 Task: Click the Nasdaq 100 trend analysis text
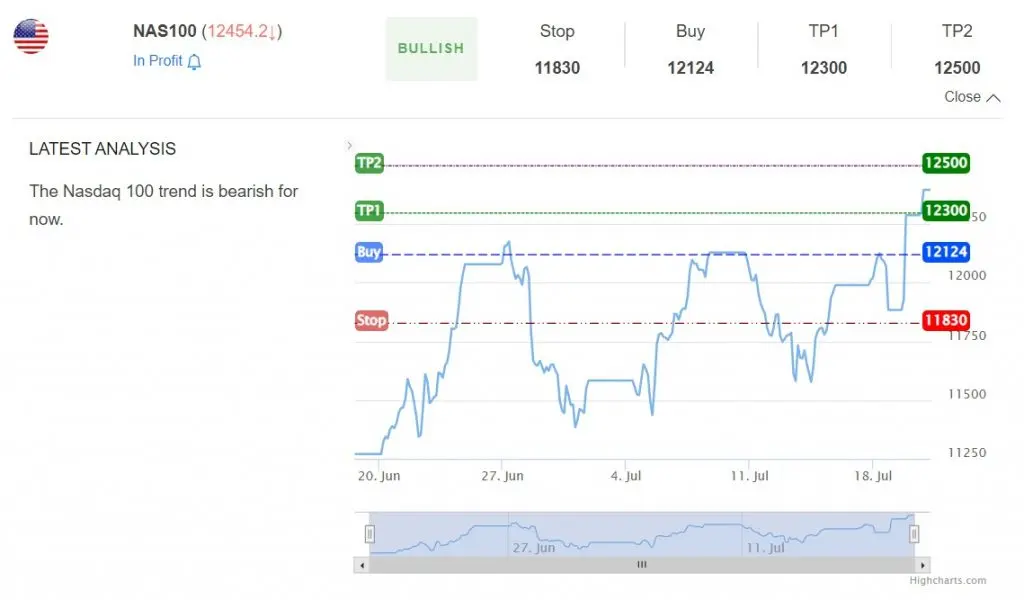pyautogui.click(x=163, y=205)
